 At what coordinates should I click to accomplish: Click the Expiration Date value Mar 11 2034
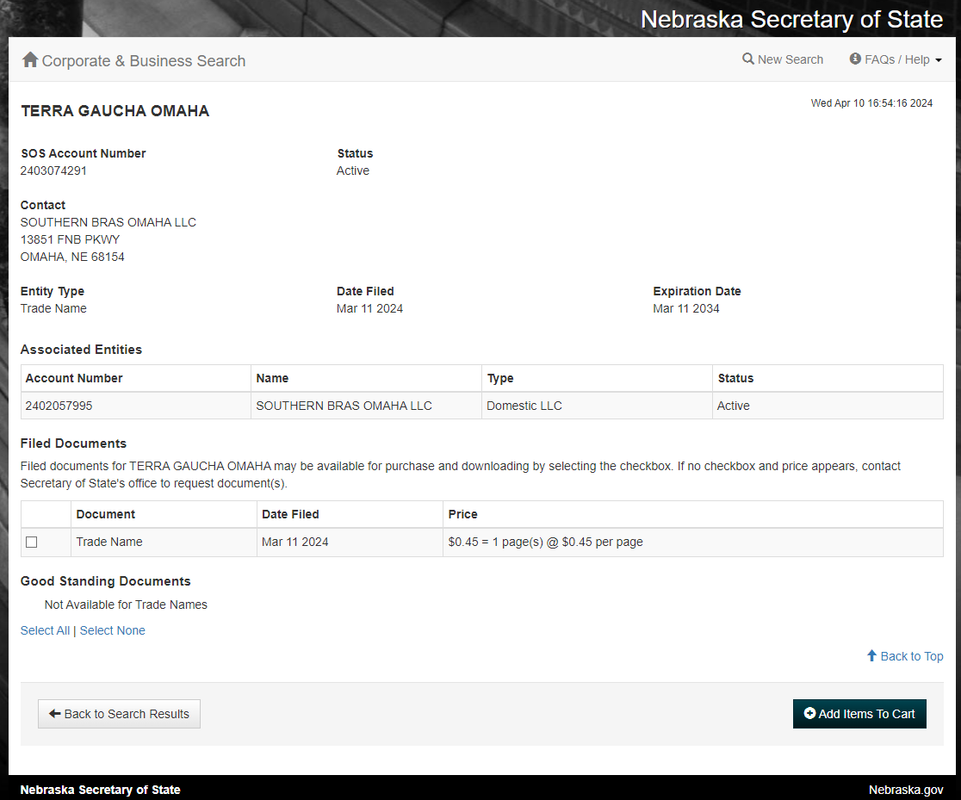(x=686, y=308)
